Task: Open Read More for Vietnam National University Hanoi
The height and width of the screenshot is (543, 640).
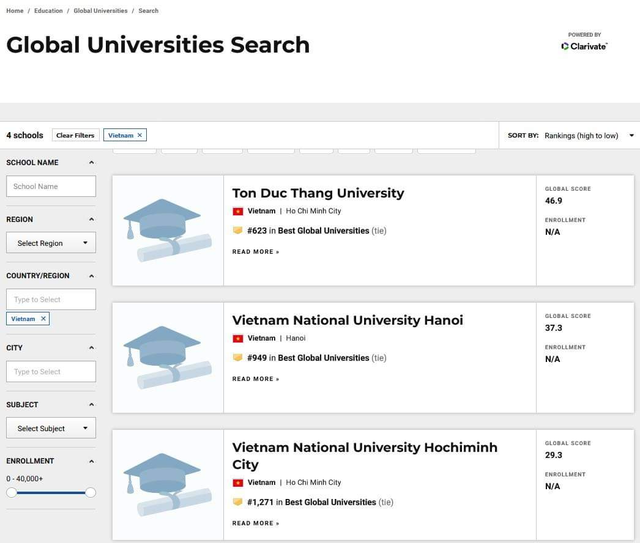Action: coord(256,379)
